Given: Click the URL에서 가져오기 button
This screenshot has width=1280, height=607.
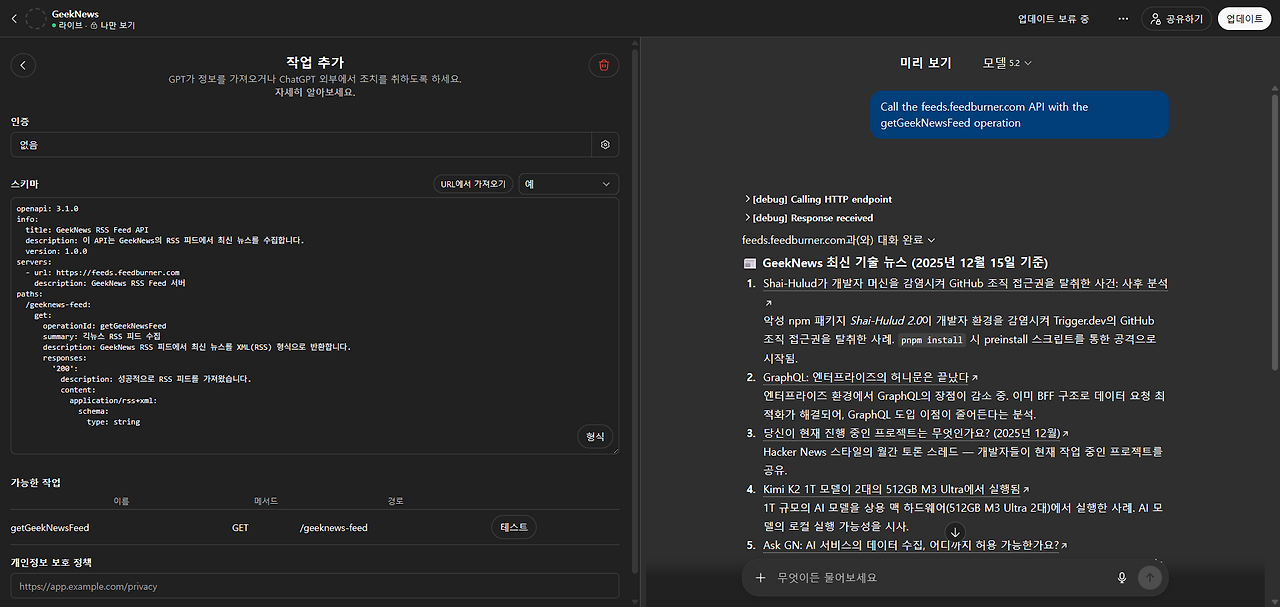Looking at the screenshot, I should tap(474, 184).
